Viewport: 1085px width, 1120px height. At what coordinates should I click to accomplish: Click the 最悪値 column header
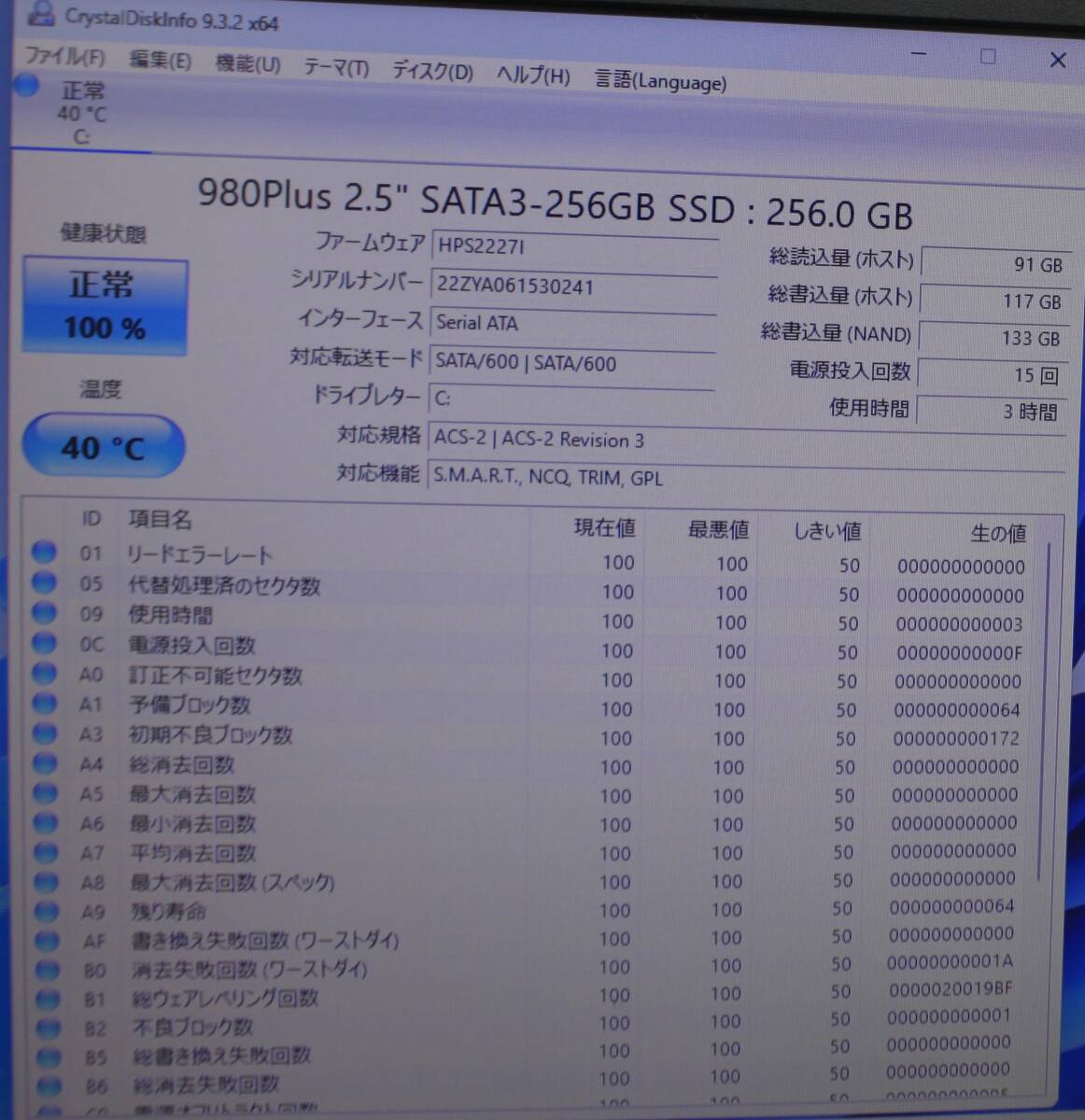coord(718,530)
